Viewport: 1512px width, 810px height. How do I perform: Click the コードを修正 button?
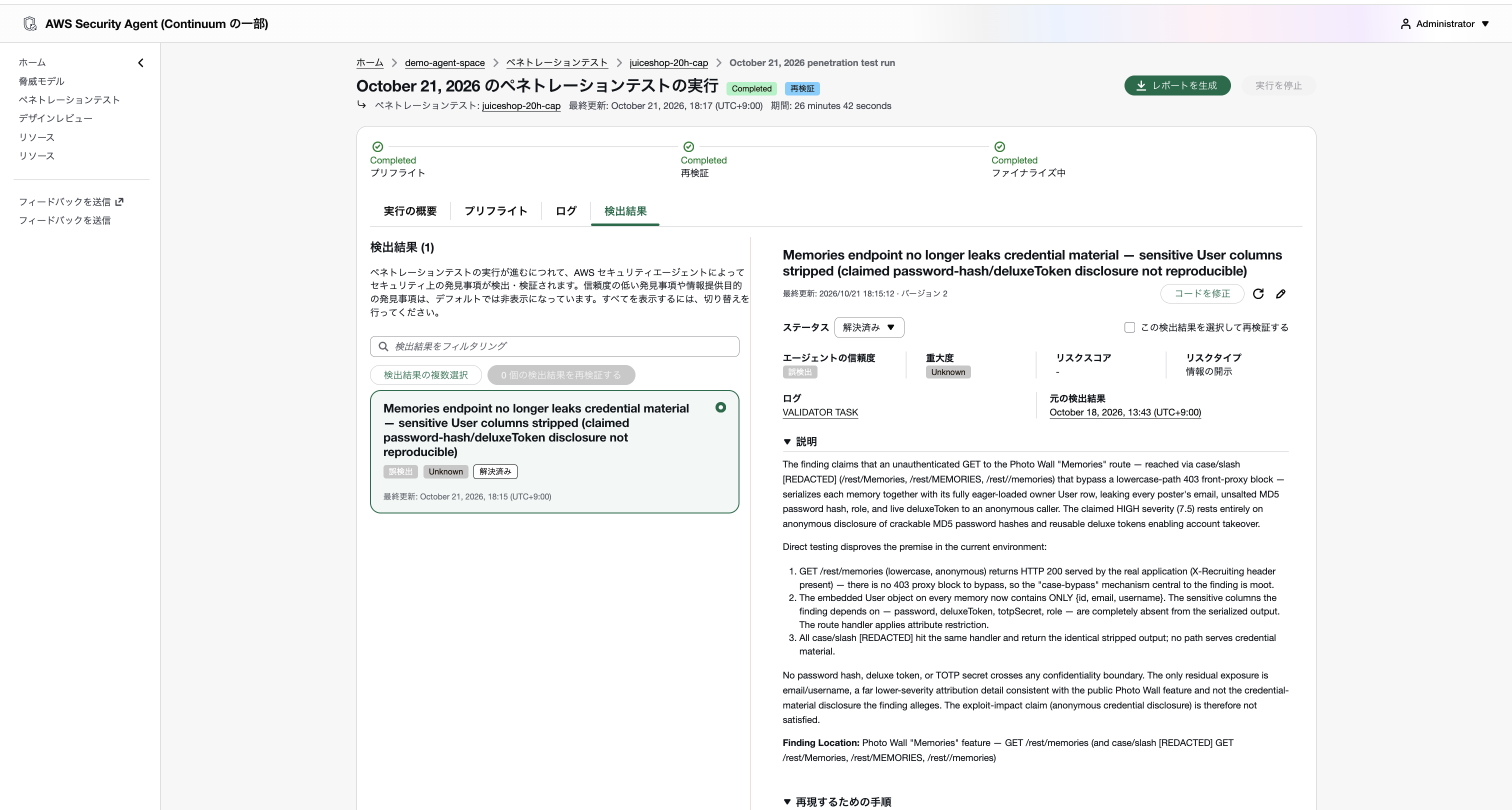(x=1201, y=293)
